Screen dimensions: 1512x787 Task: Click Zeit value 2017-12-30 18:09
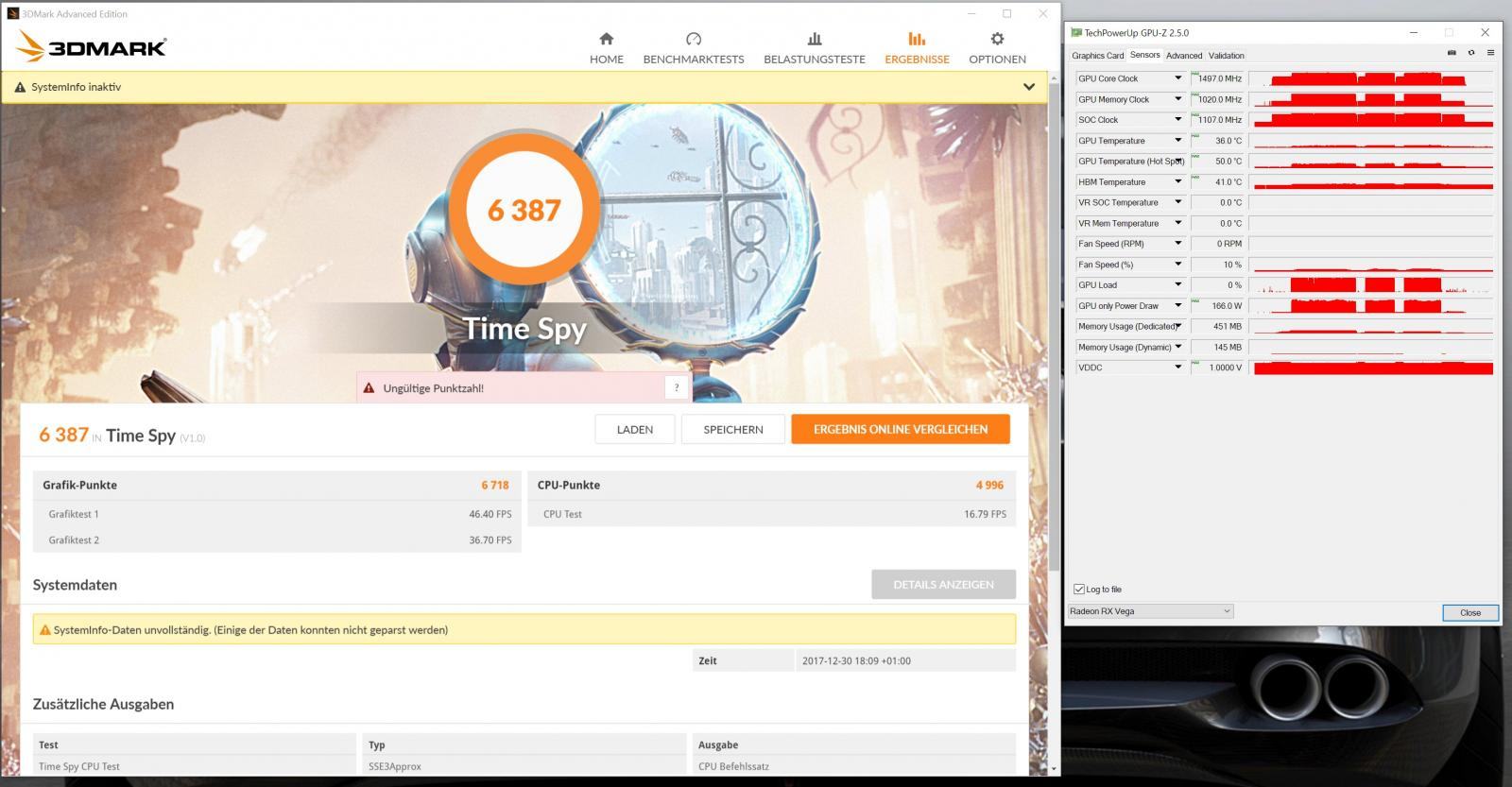[x=856, y=661]
